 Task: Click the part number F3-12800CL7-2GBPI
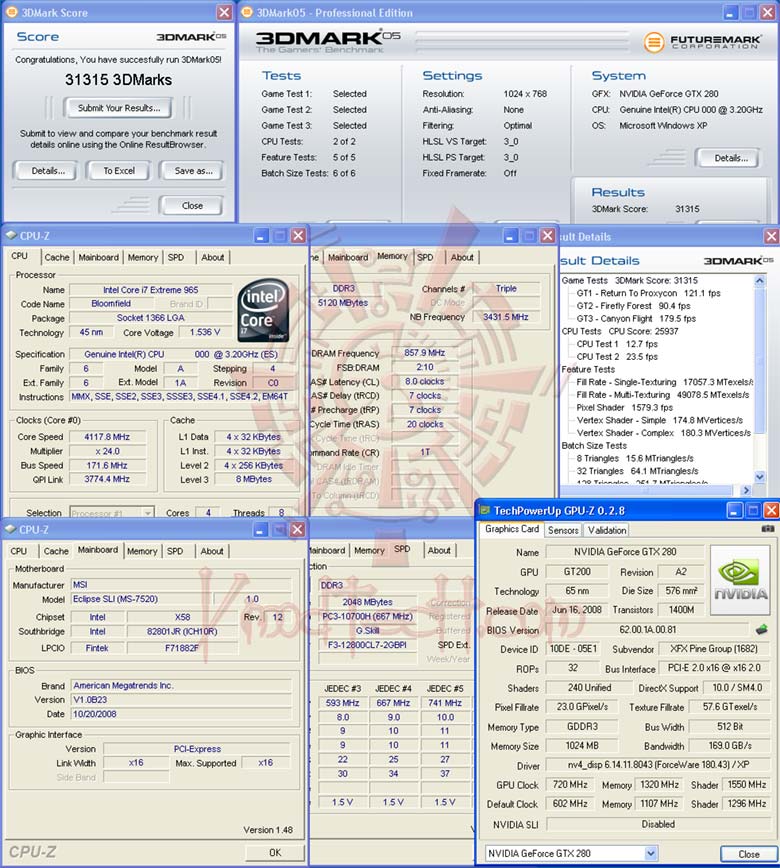(367, 645)
